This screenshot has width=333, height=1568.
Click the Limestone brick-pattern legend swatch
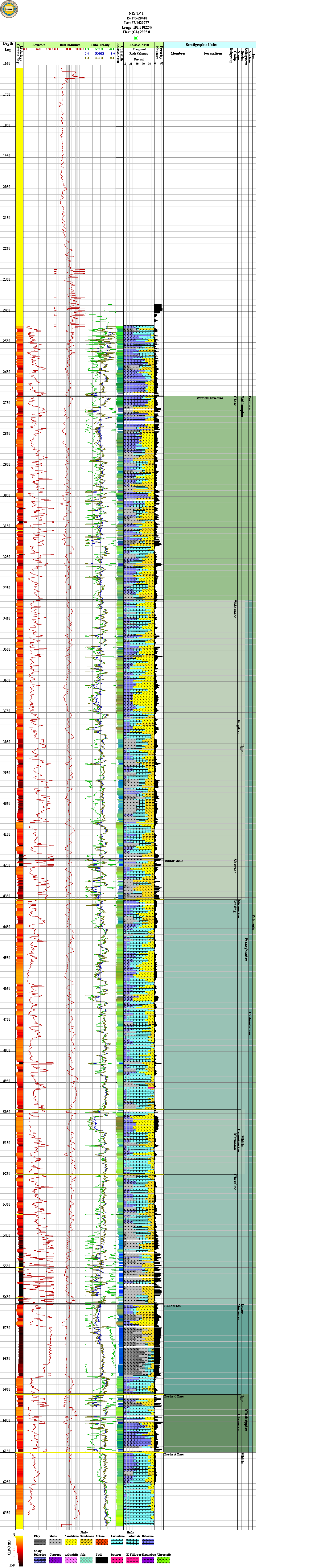click(x=116, y=1541)
